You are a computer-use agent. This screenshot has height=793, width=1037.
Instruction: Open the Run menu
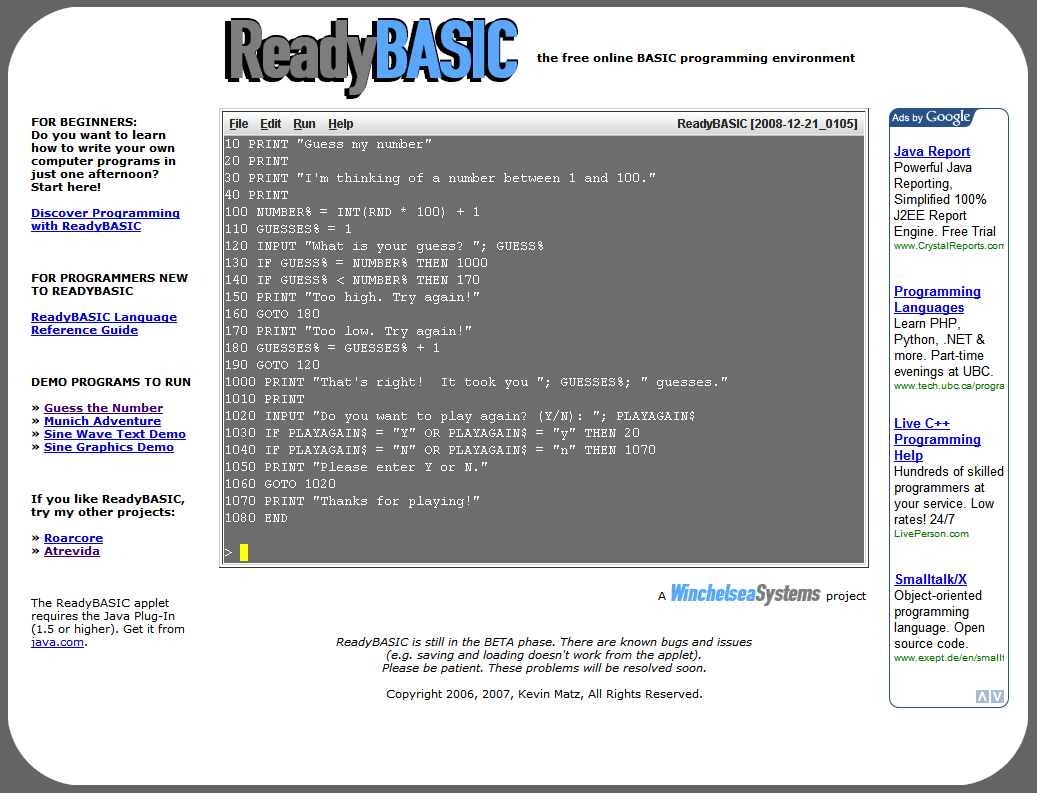[304, 124]
